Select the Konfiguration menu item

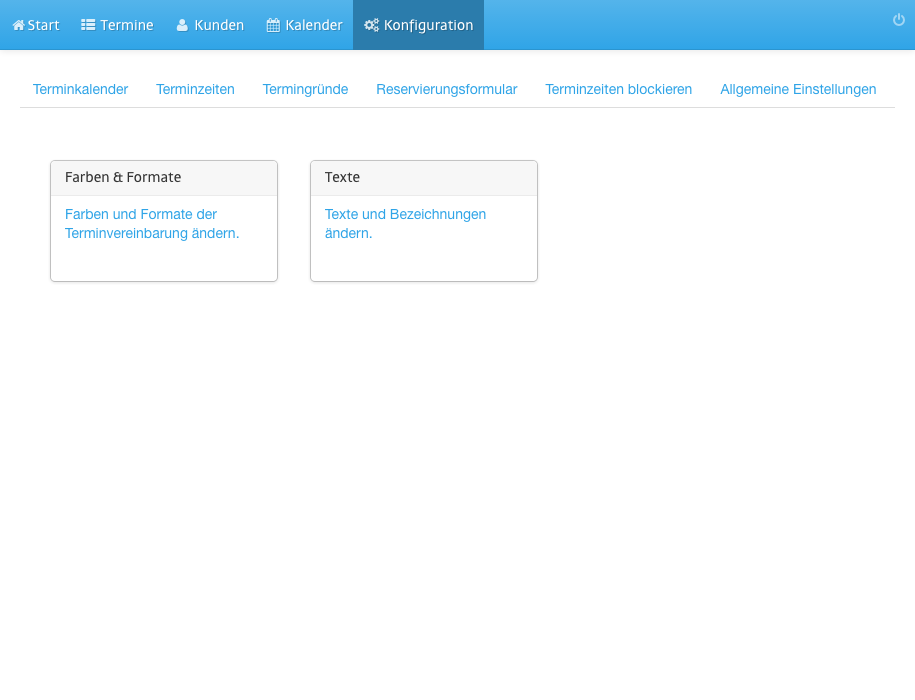click(x=418, y=25)
